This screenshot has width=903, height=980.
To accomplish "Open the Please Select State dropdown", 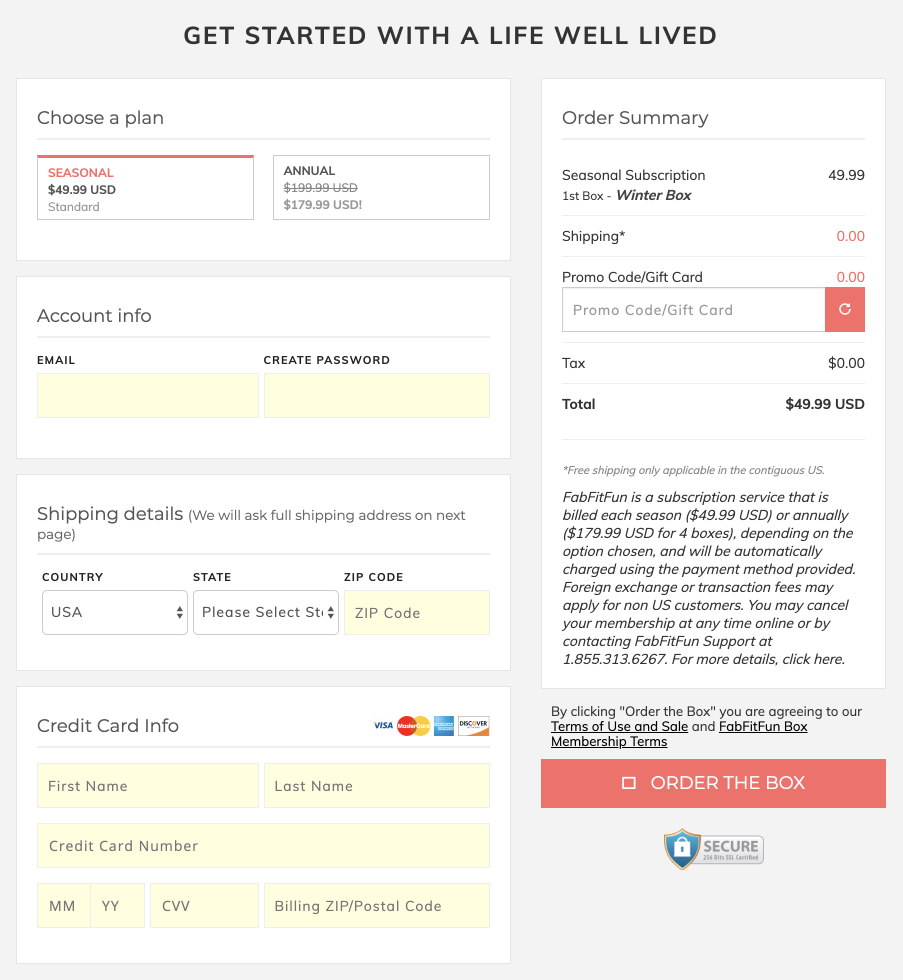I will click(x=265, y=612).
